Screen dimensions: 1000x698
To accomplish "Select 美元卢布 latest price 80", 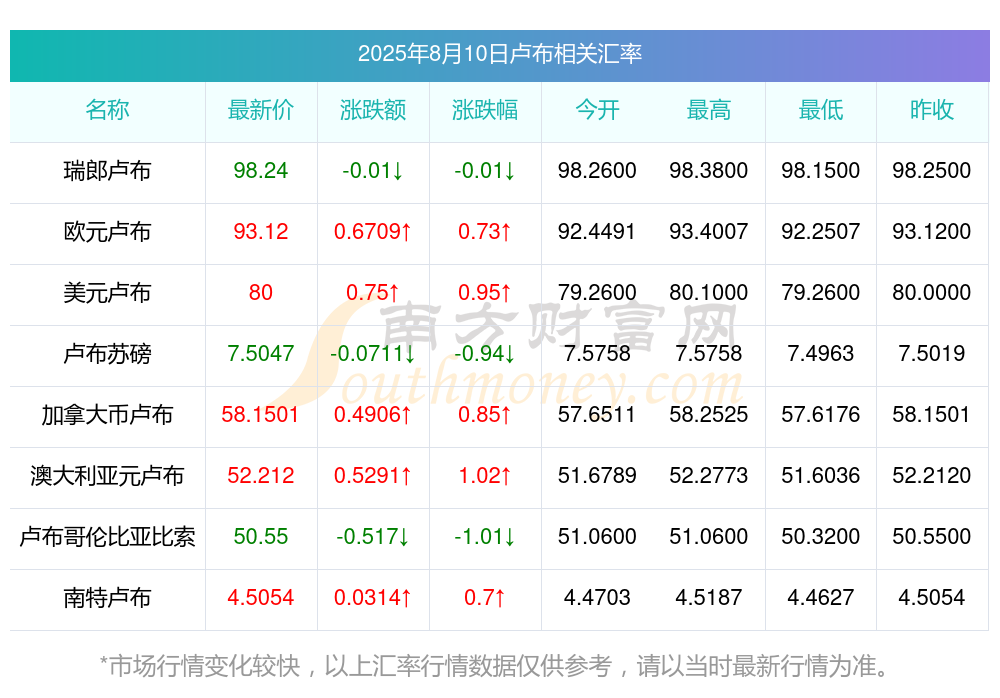I will tap(261, 292).
